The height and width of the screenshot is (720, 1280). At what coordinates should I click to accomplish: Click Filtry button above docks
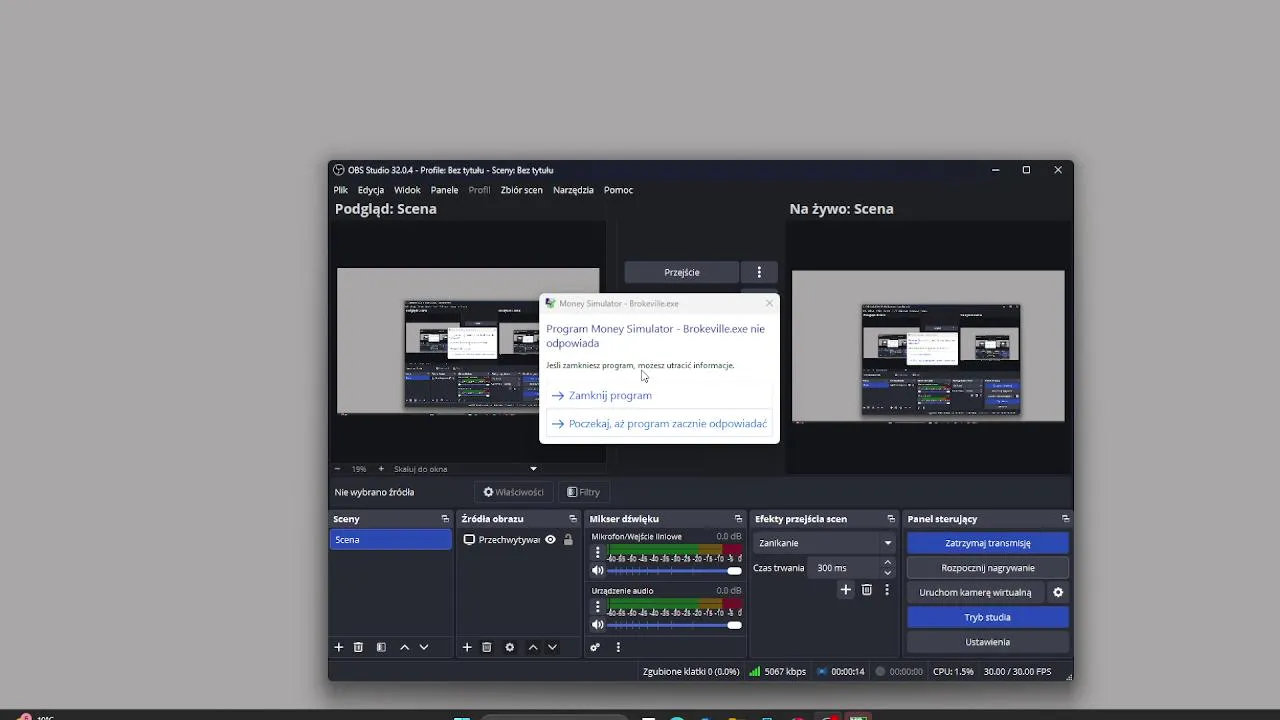tap(583, 492)
